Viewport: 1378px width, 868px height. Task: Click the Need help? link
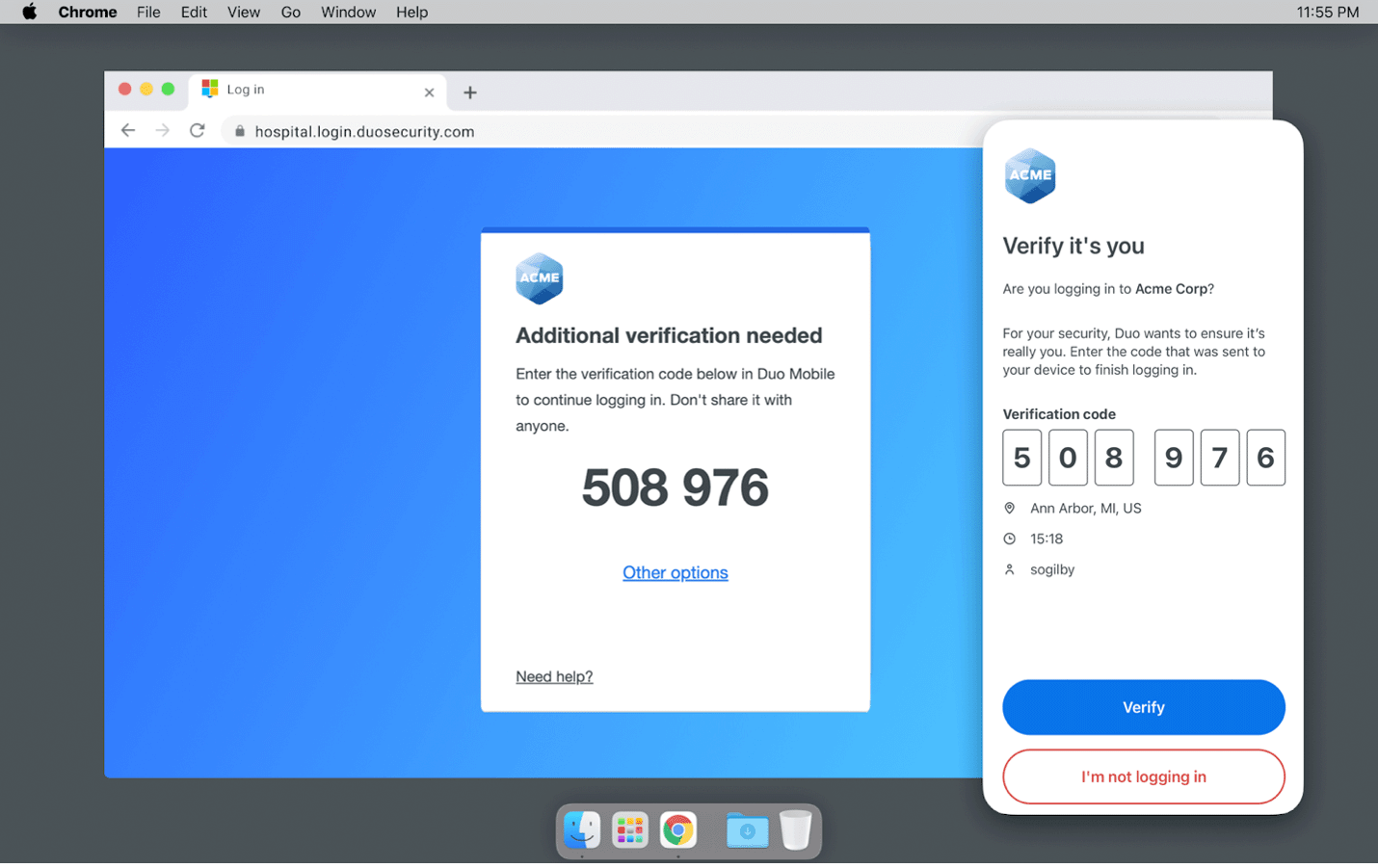tap(554, 676)
